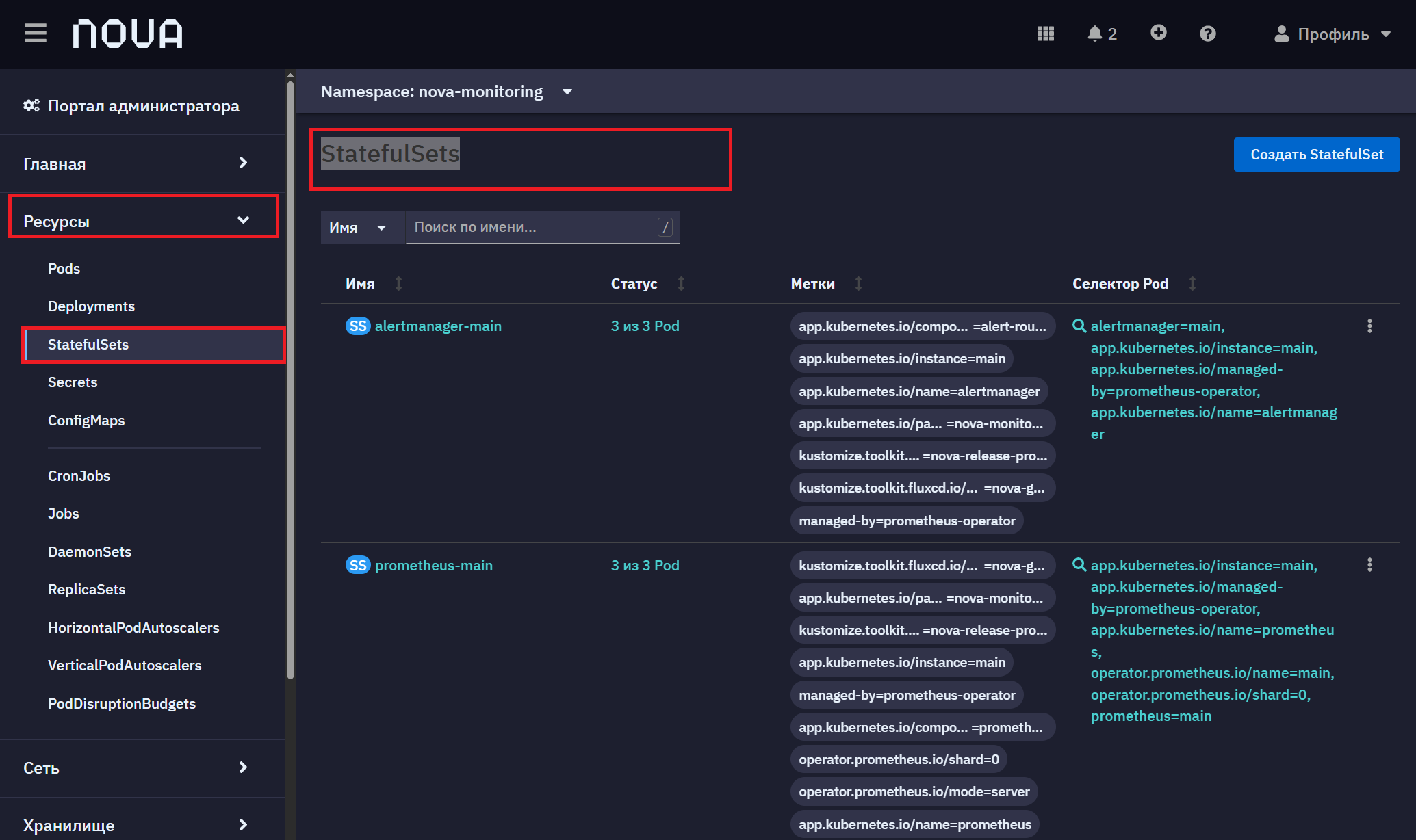Open kebab actions menu for prometheus-main
The image size is (1416, 840).
pyautogui.click(x=1369, y=565)
